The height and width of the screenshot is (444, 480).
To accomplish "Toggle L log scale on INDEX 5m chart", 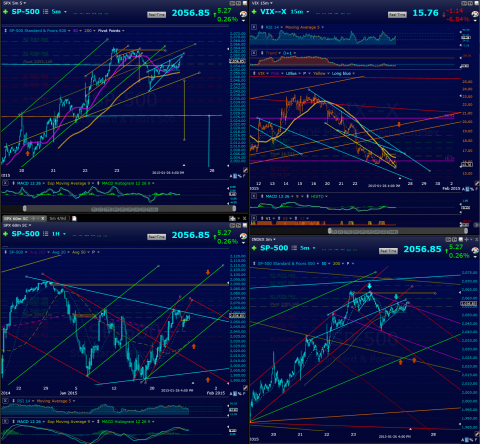I will coord(467,440).
